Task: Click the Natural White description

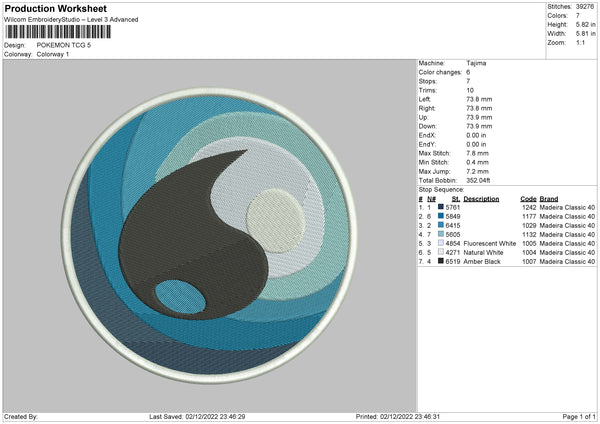Action: 483,253
